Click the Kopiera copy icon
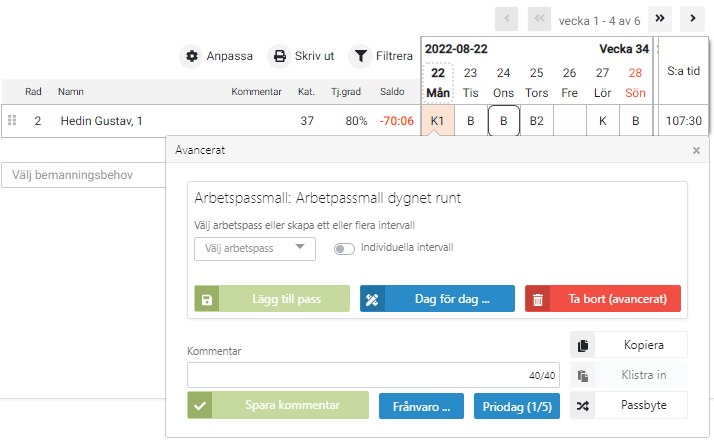 (583, 345)
